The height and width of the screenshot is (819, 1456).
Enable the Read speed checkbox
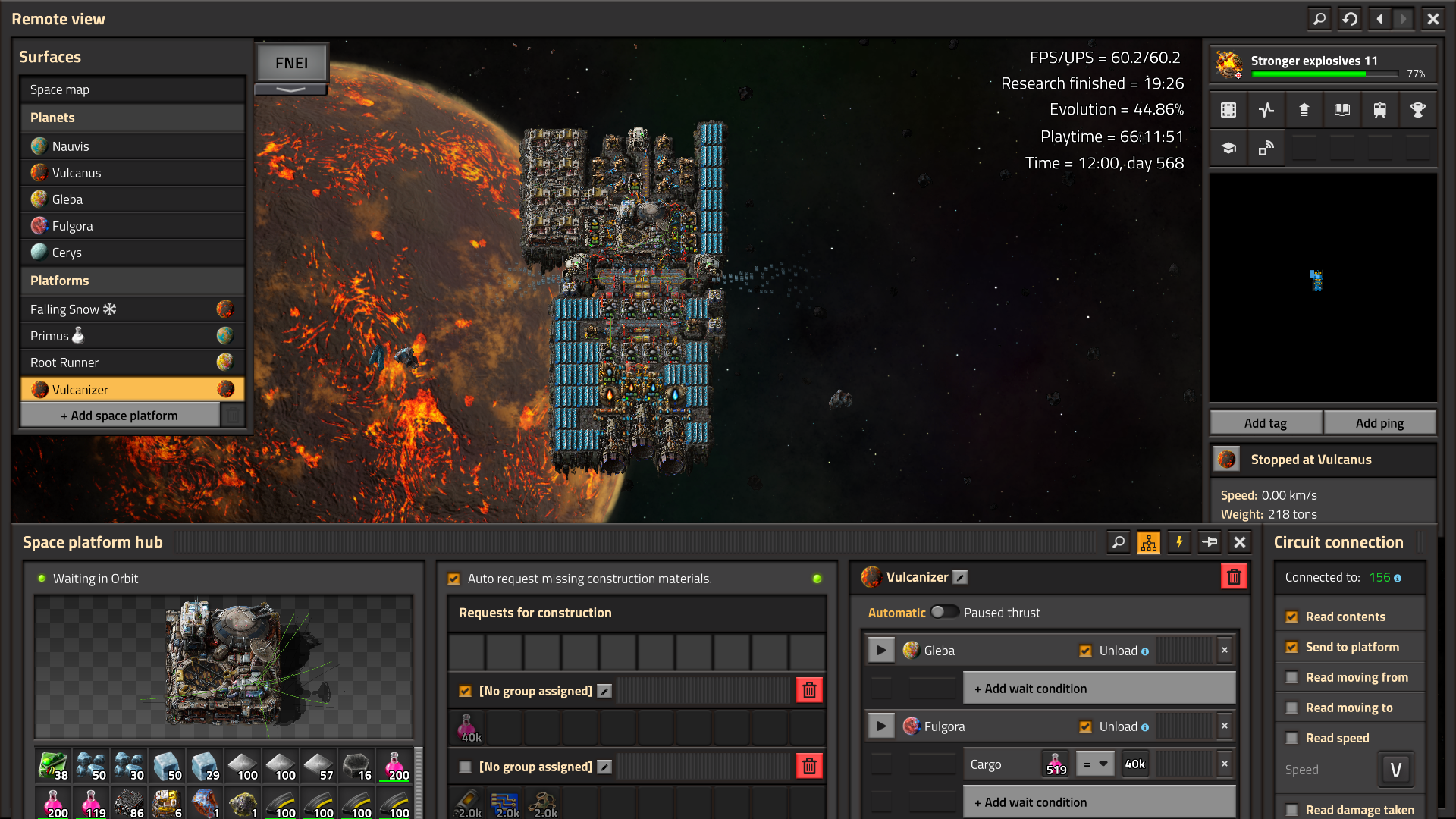click(1292, 738)
